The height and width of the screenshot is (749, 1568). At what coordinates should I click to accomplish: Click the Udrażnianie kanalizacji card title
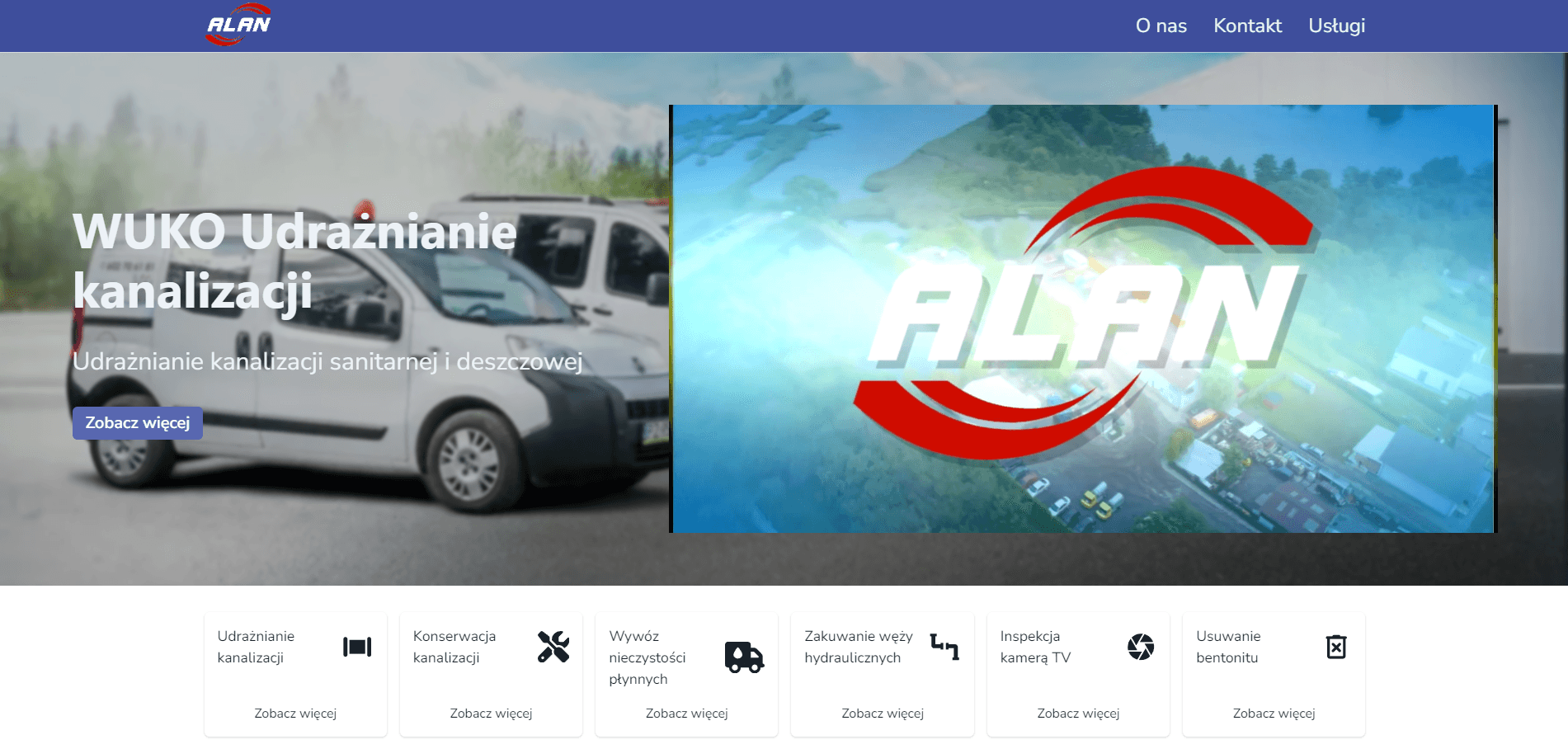pyautogui.click(x=256, y=647)
